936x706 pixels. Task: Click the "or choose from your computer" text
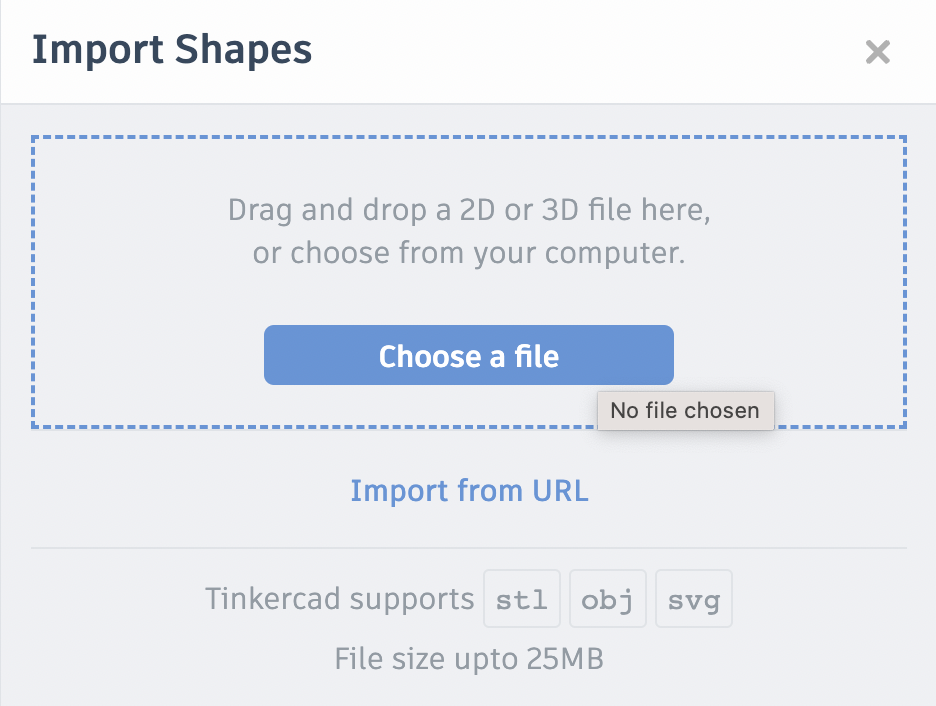point(469,253)
